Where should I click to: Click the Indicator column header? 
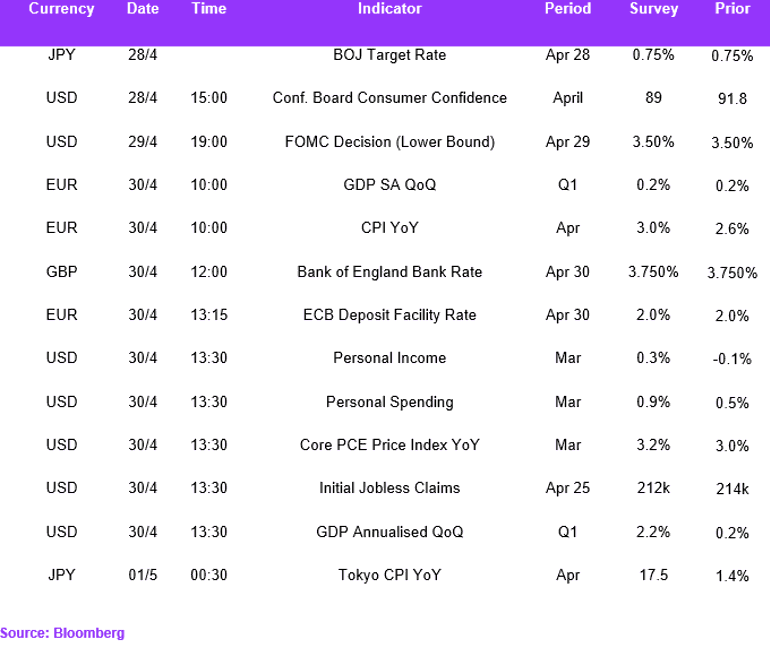pos(389,9)
